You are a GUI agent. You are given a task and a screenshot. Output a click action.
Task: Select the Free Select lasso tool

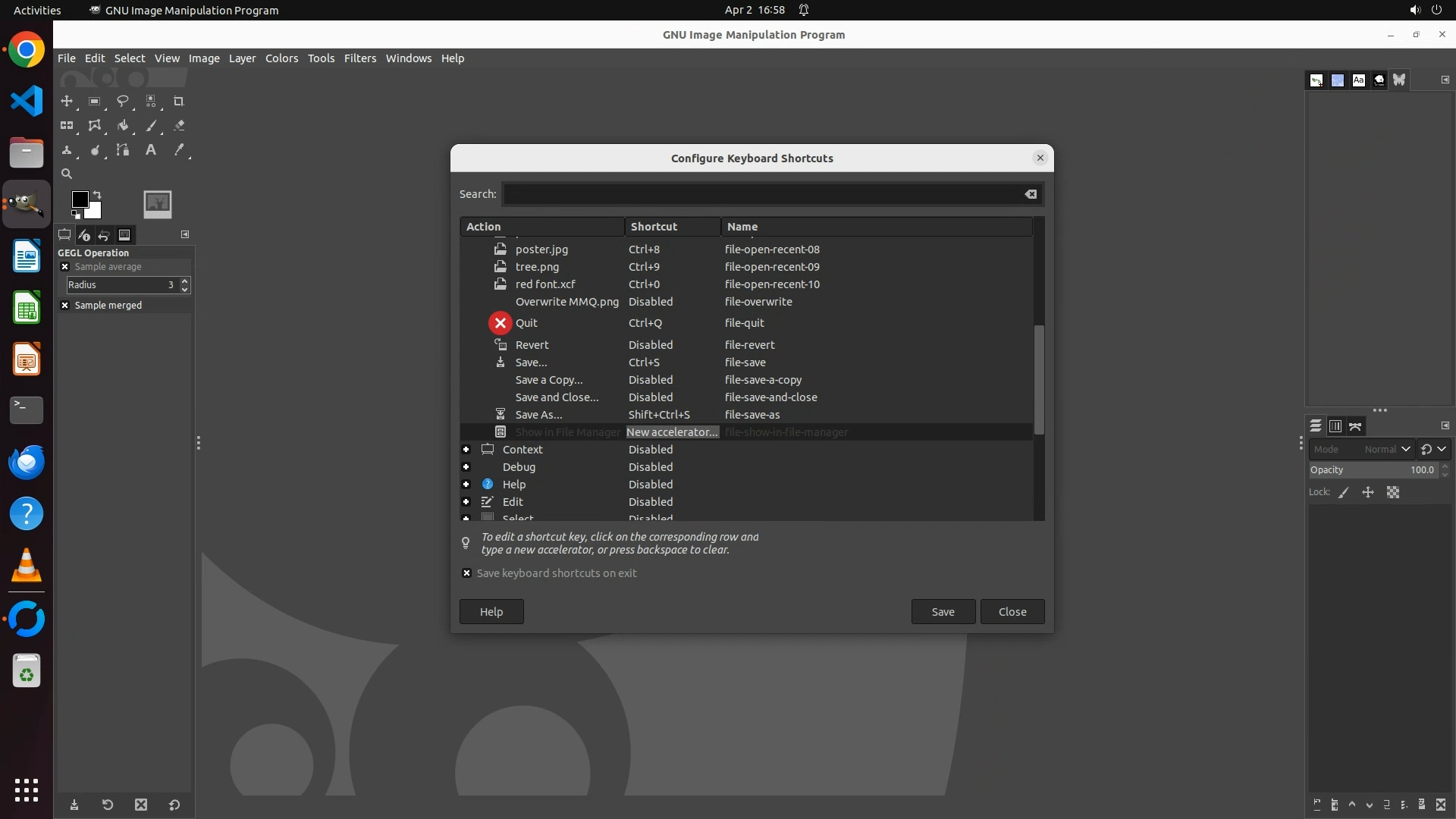[122, 101]
